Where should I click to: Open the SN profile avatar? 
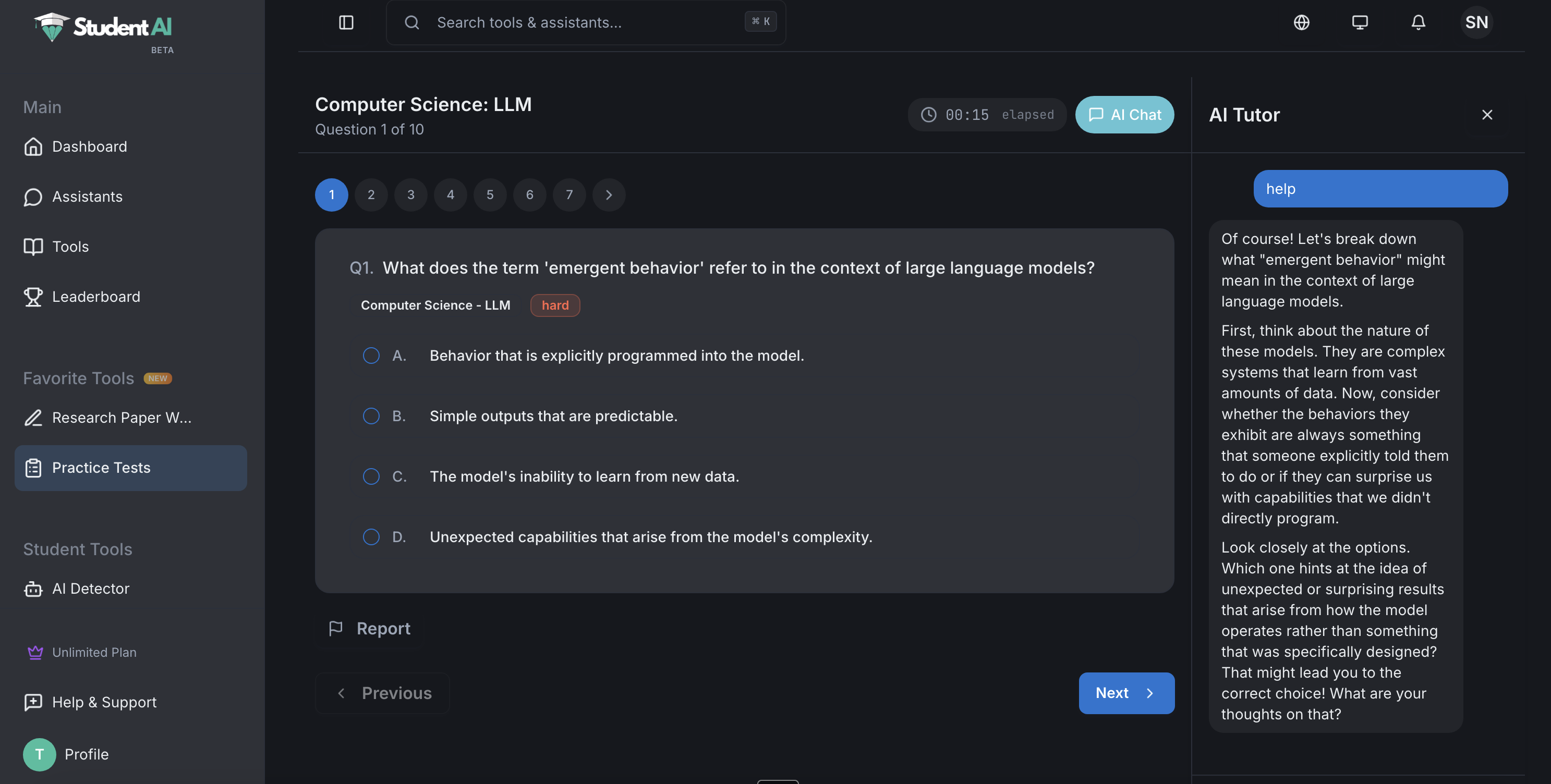click(x=1476, y=22)
